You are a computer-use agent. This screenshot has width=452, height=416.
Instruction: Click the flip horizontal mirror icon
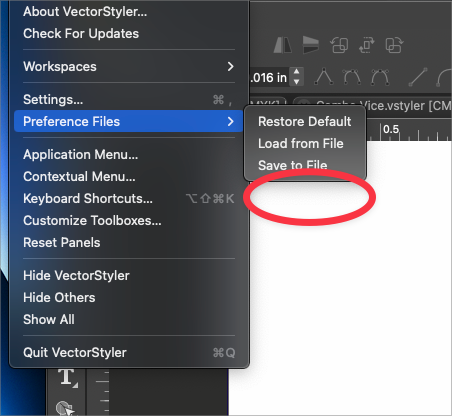coord(283,45)
